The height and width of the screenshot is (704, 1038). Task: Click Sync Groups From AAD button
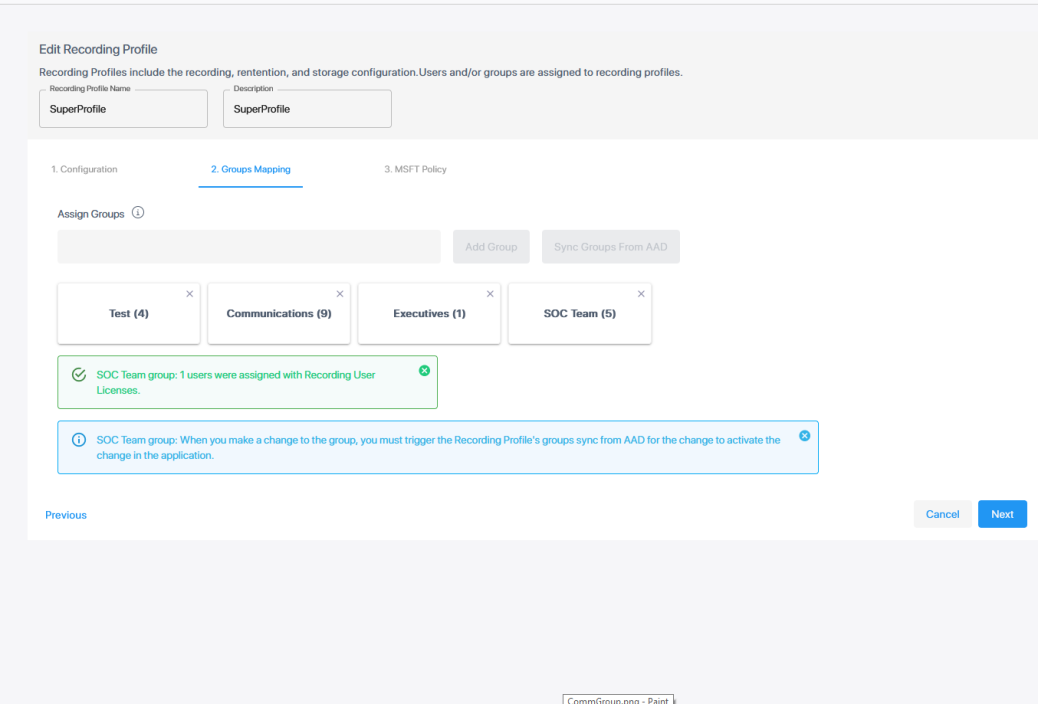click(610, 247)
